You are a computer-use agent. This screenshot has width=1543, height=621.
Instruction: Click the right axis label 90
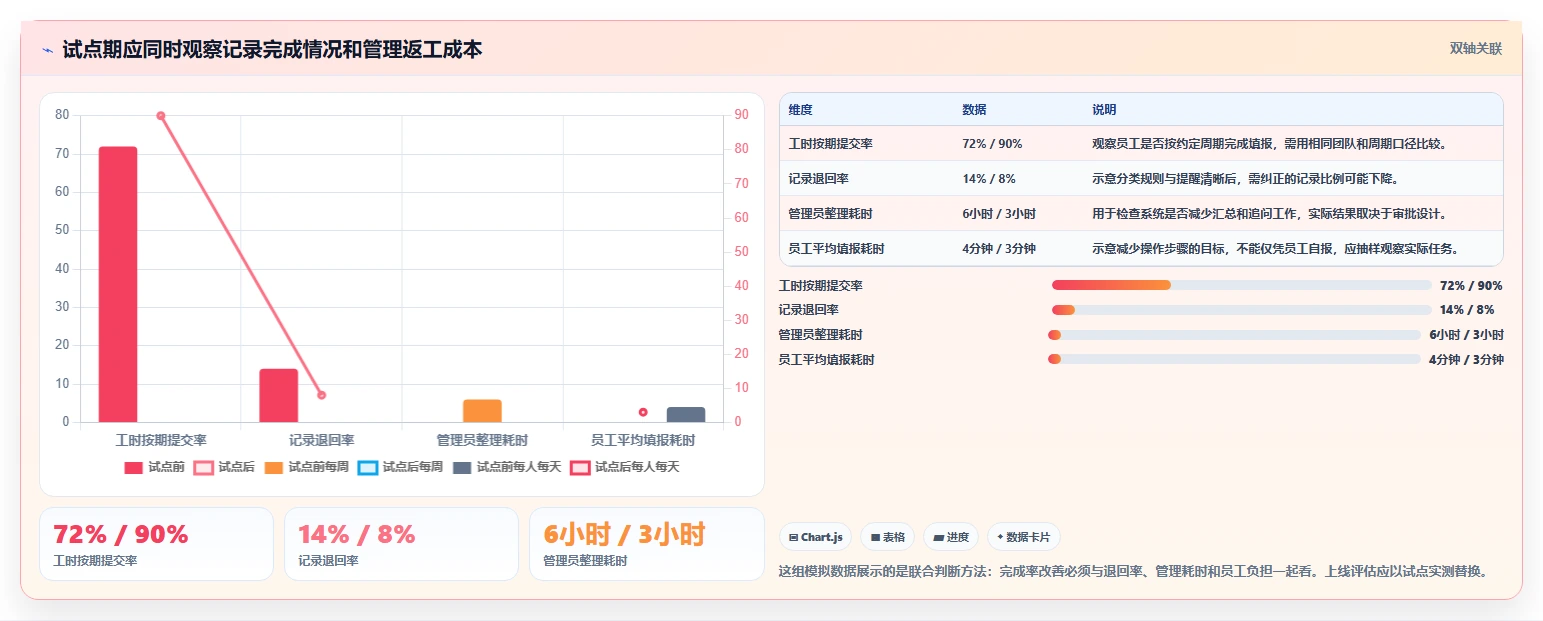pos(741,115)
